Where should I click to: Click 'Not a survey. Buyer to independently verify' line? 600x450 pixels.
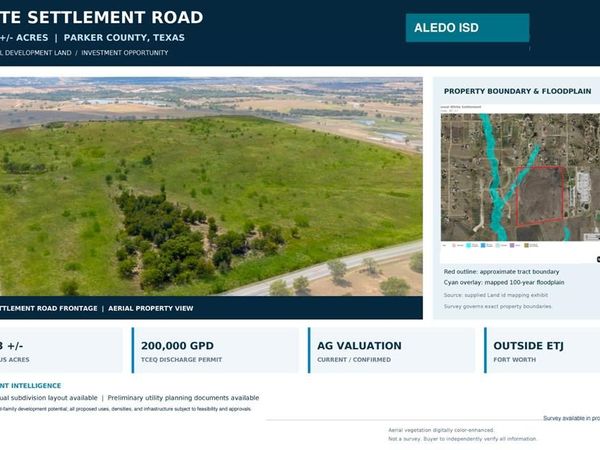tap(462, 439)
